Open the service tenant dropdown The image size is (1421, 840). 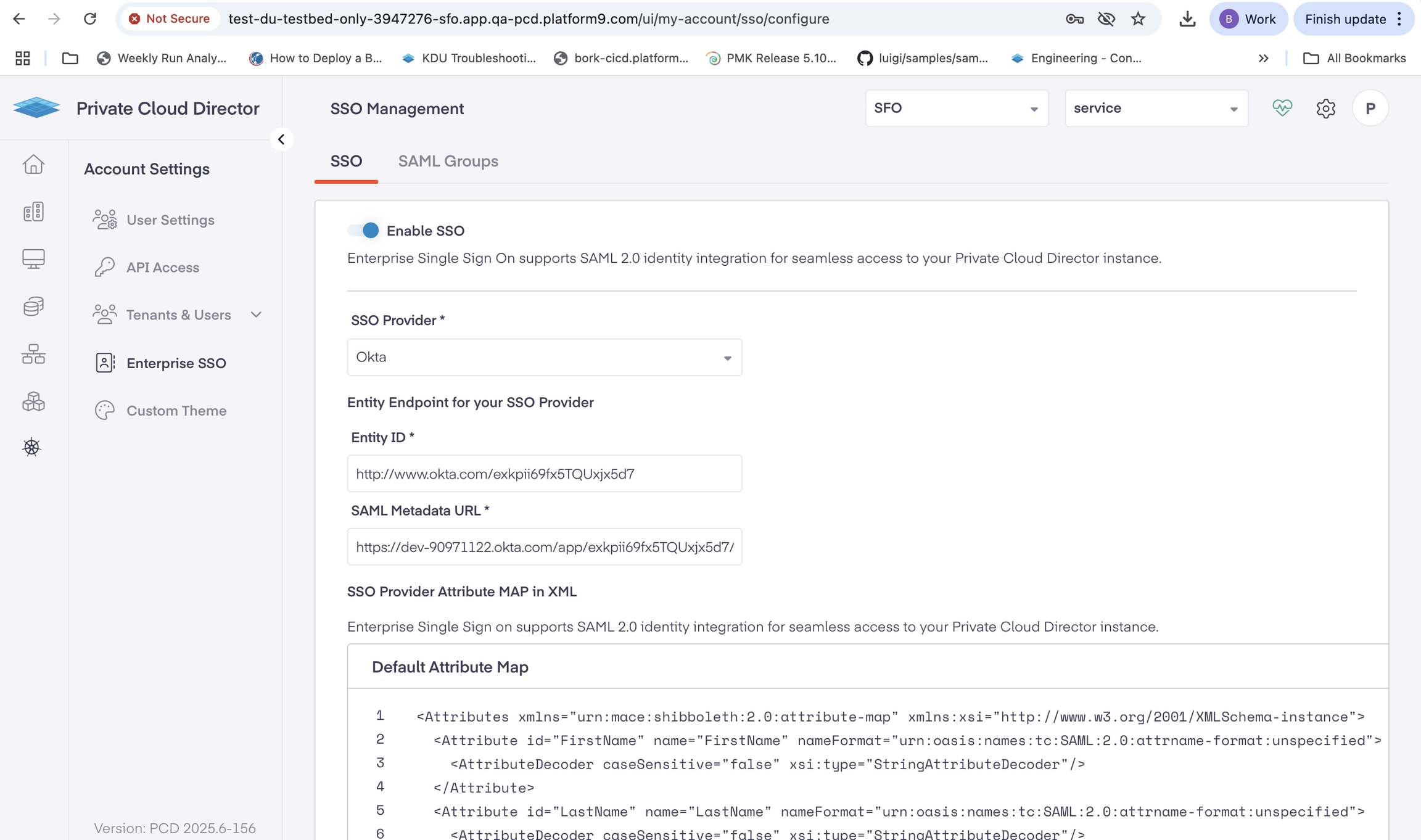coord(1156,109)
